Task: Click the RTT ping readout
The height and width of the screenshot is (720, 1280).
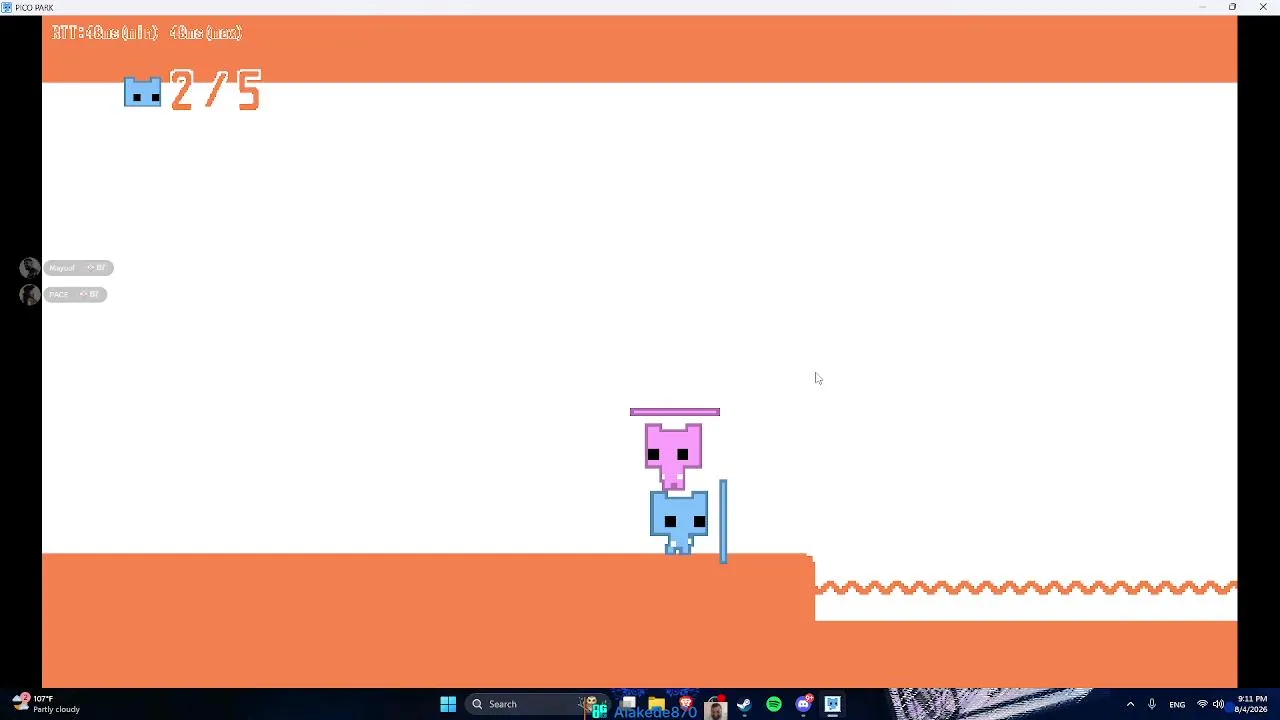Action: pos(147,33)
